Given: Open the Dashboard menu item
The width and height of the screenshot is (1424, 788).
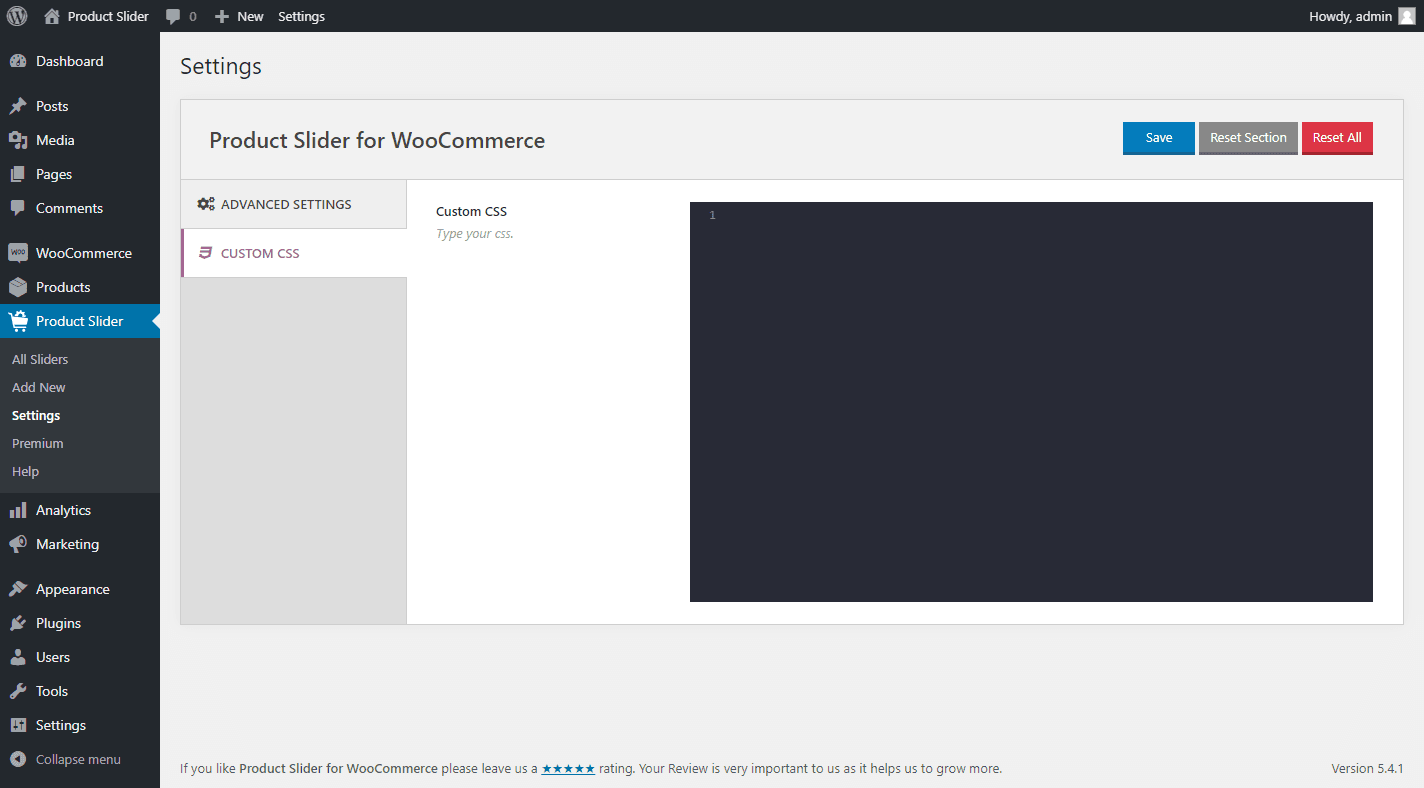Looking at the screenshot, I should pos(69,61).
